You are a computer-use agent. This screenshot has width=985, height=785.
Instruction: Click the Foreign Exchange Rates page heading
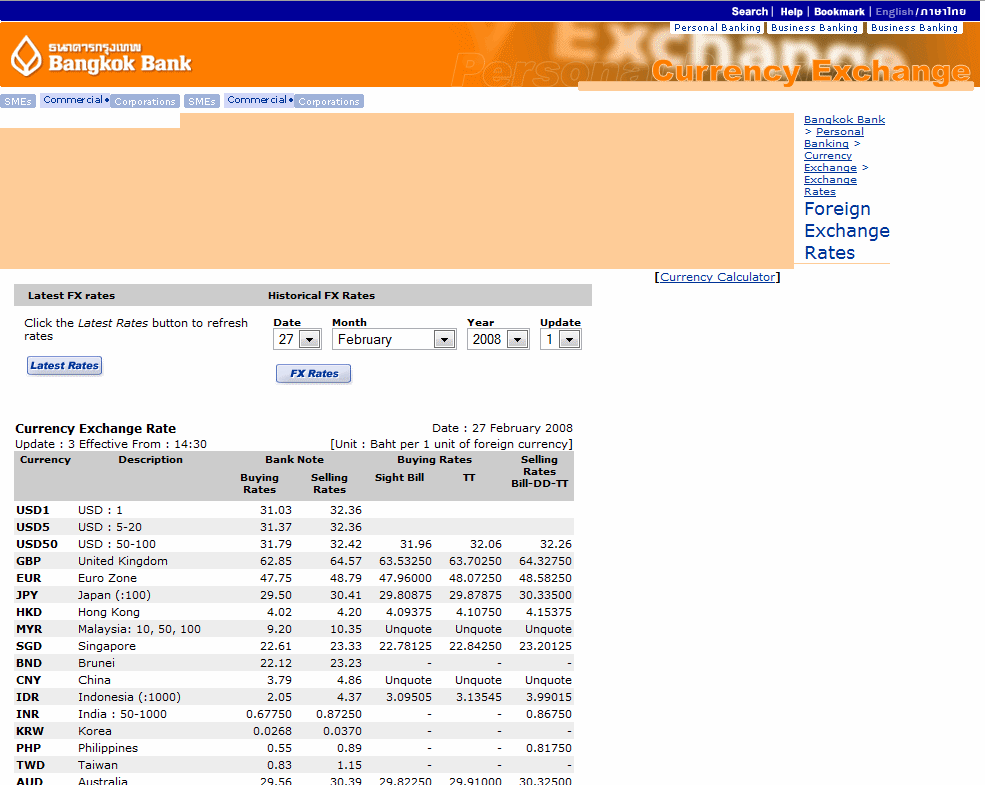[847, 230]
